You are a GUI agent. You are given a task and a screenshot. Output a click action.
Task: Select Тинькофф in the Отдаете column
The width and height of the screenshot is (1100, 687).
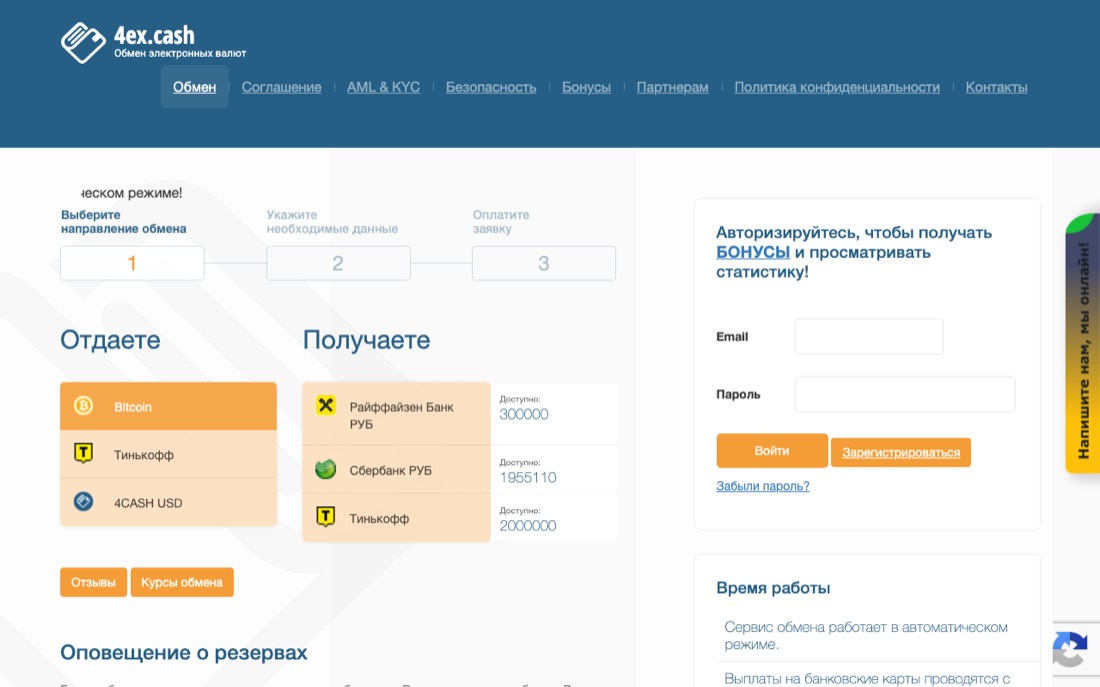click(x=168, y=454)
